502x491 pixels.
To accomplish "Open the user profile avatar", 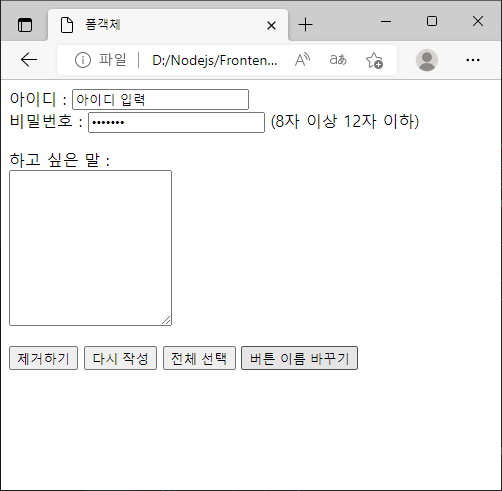I will click(x=427, y=60).
